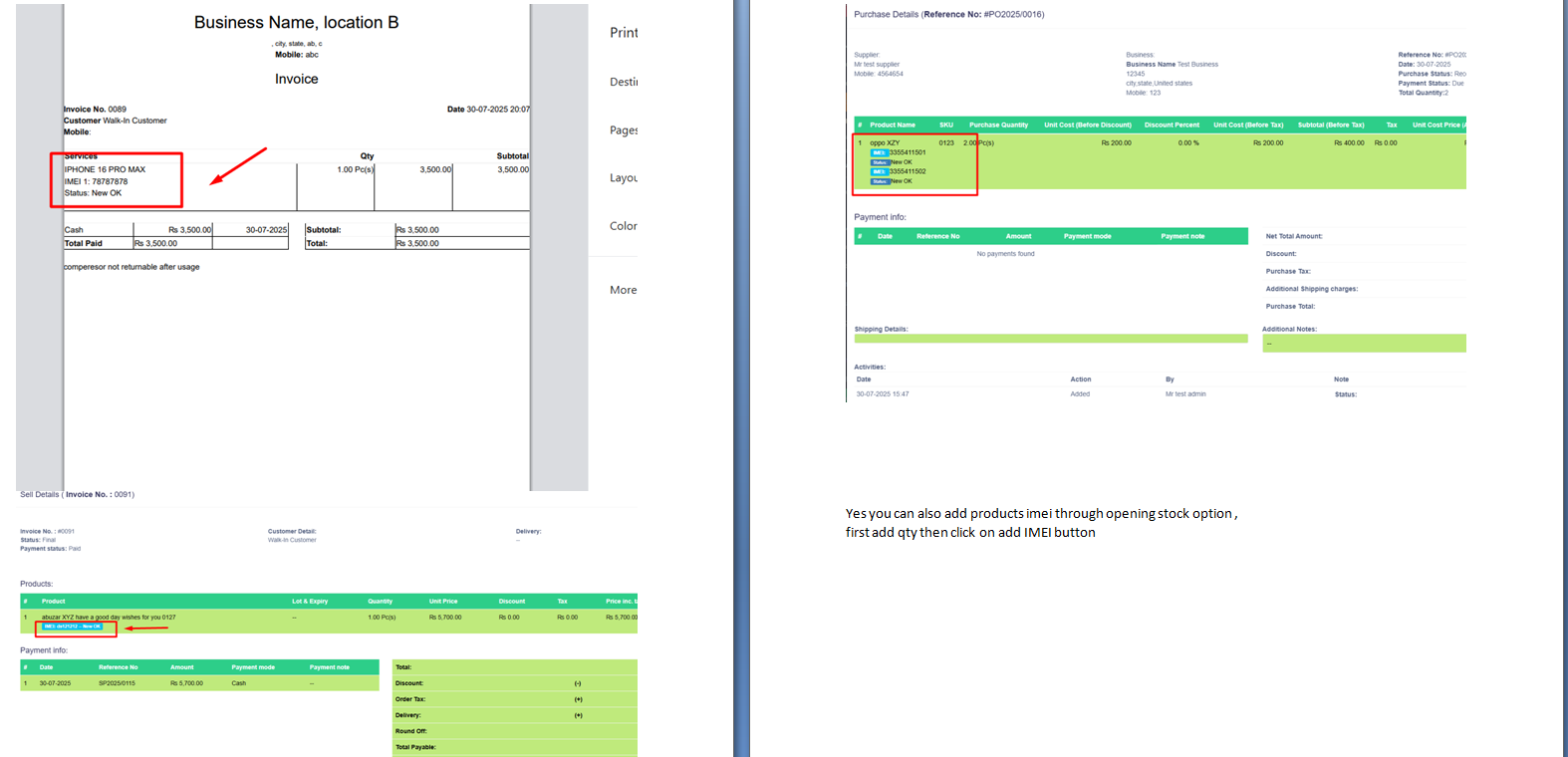Click the Invoice title on the print preview
Viewport: 1568px width, 757px height.
click(297, 80)
